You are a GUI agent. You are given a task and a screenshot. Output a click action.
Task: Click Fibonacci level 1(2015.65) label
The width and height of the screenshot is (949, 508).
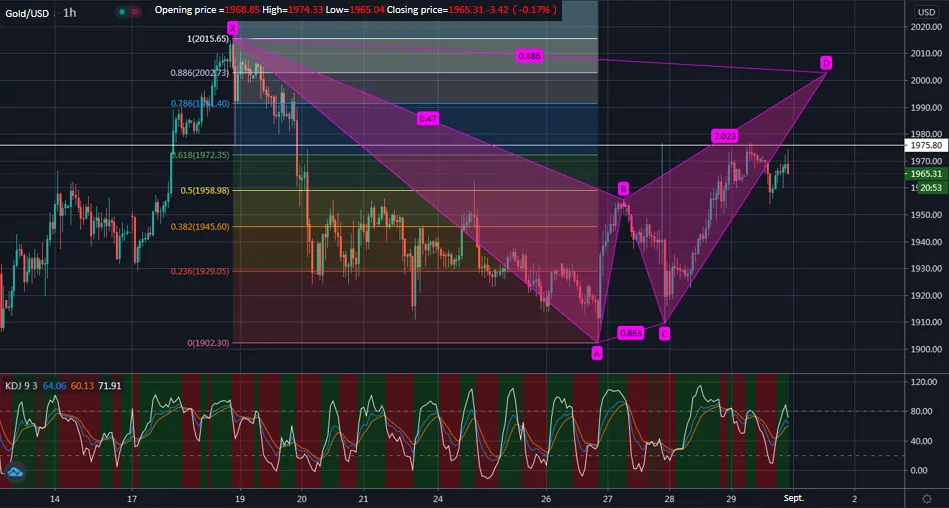pyautogui.click(x=208, y=39)
